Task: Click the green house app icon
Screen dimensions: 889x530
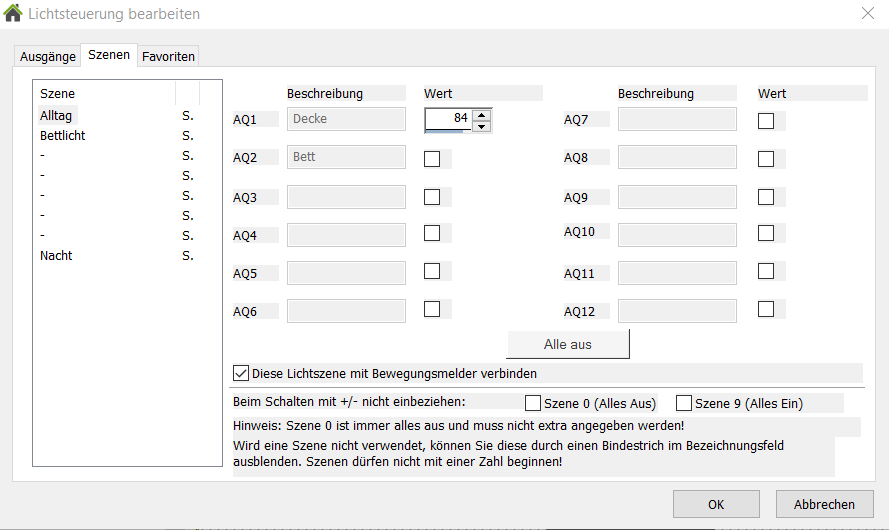Action: (14, 14)
